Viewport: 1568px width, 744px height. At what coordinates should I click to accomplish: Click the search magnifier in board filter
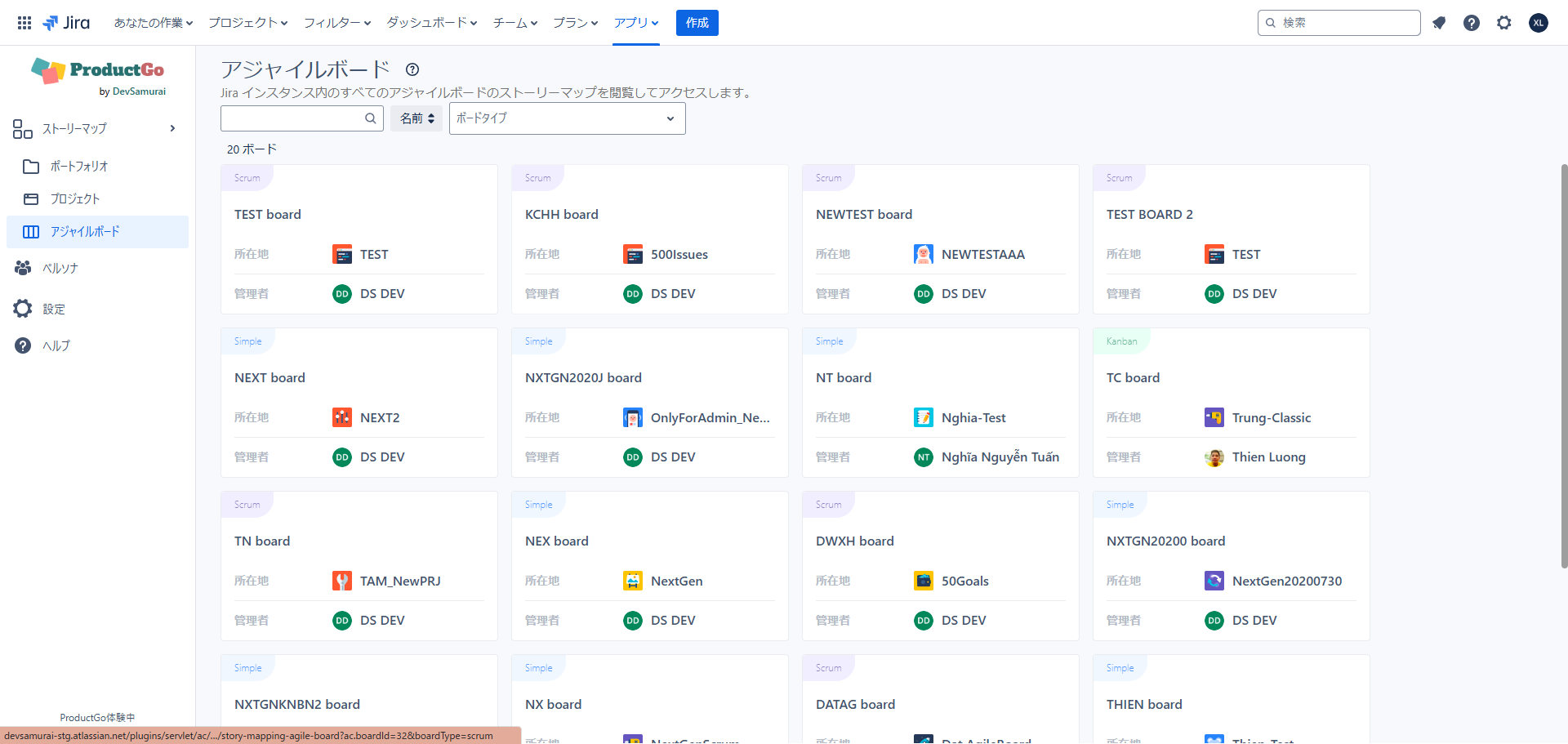(x=370, y=118)
